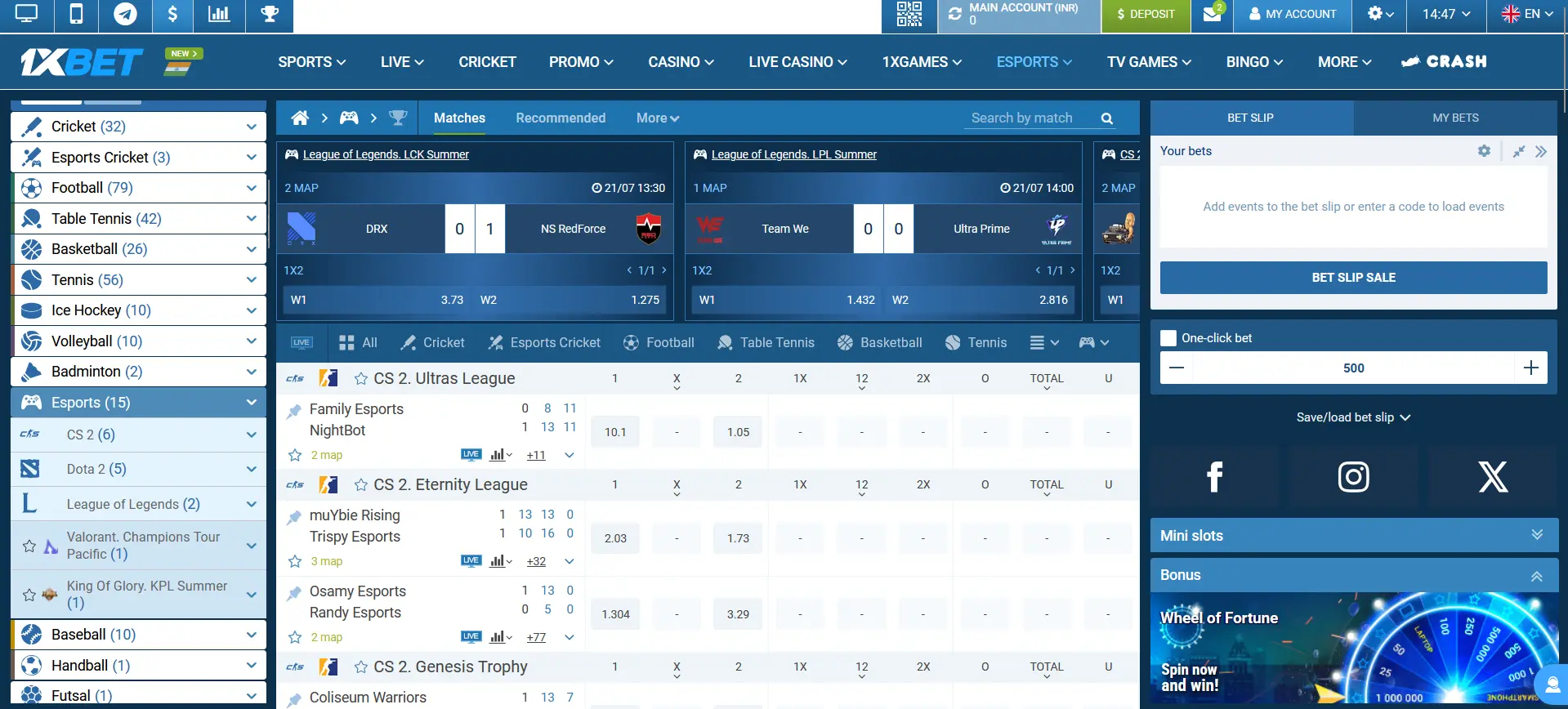Click the 1xBet logo
The image size is (1568, 709).
click(82, 62)
